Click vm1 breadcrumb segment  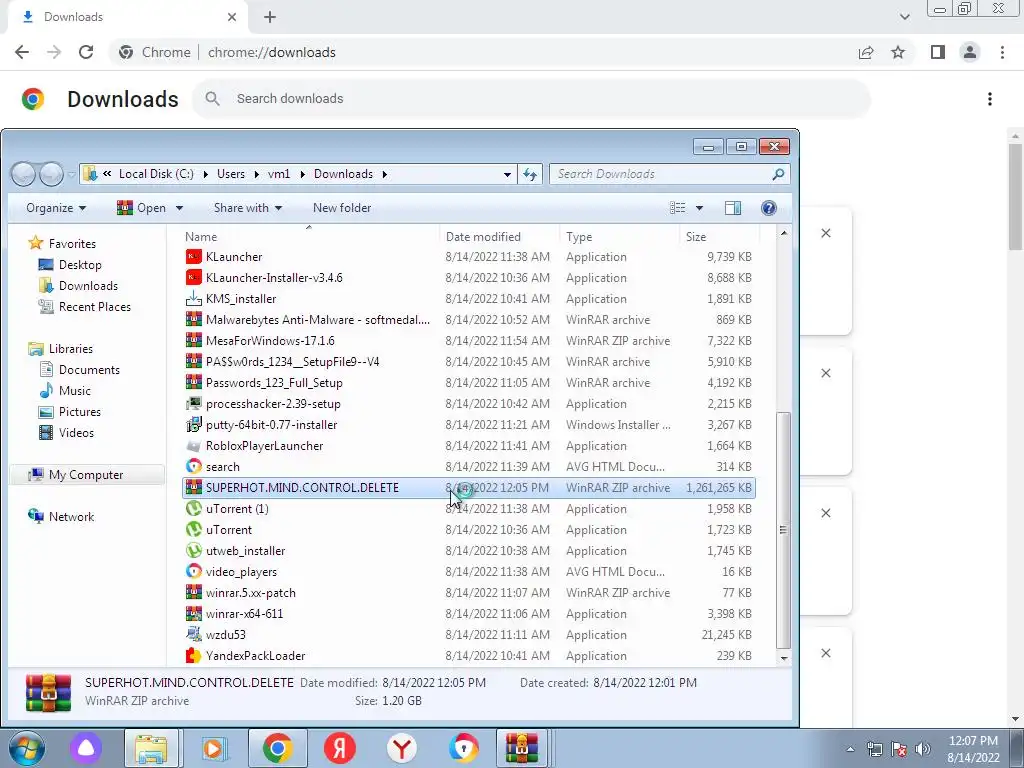click(x=279, y=174)
